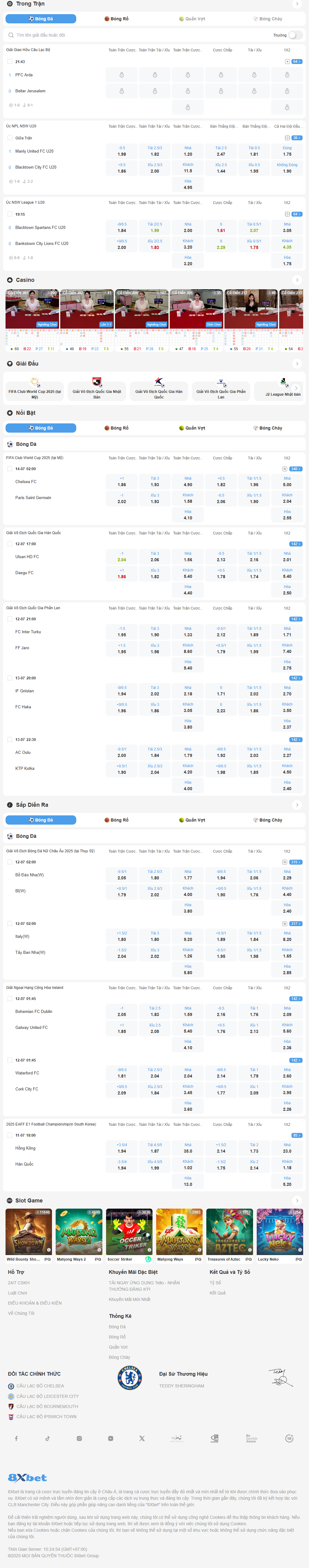Open the Facebook icon in footer
The image size is (309, 1568).
[x=16, y=1438]
